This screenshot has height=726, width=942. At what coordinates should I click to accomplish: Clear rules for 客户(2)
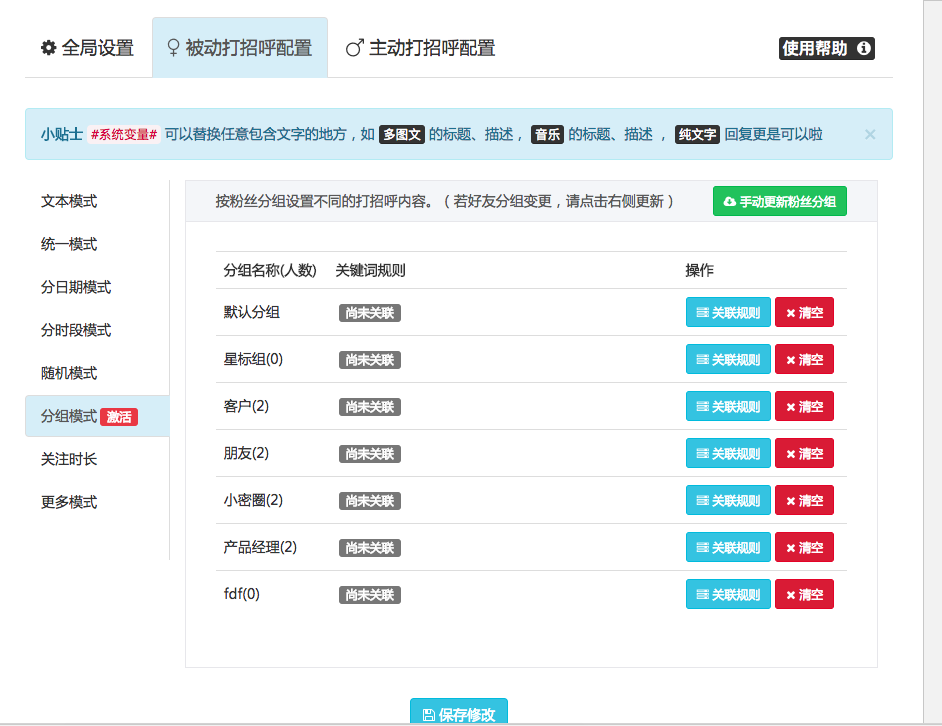click(x=804, y=406)
